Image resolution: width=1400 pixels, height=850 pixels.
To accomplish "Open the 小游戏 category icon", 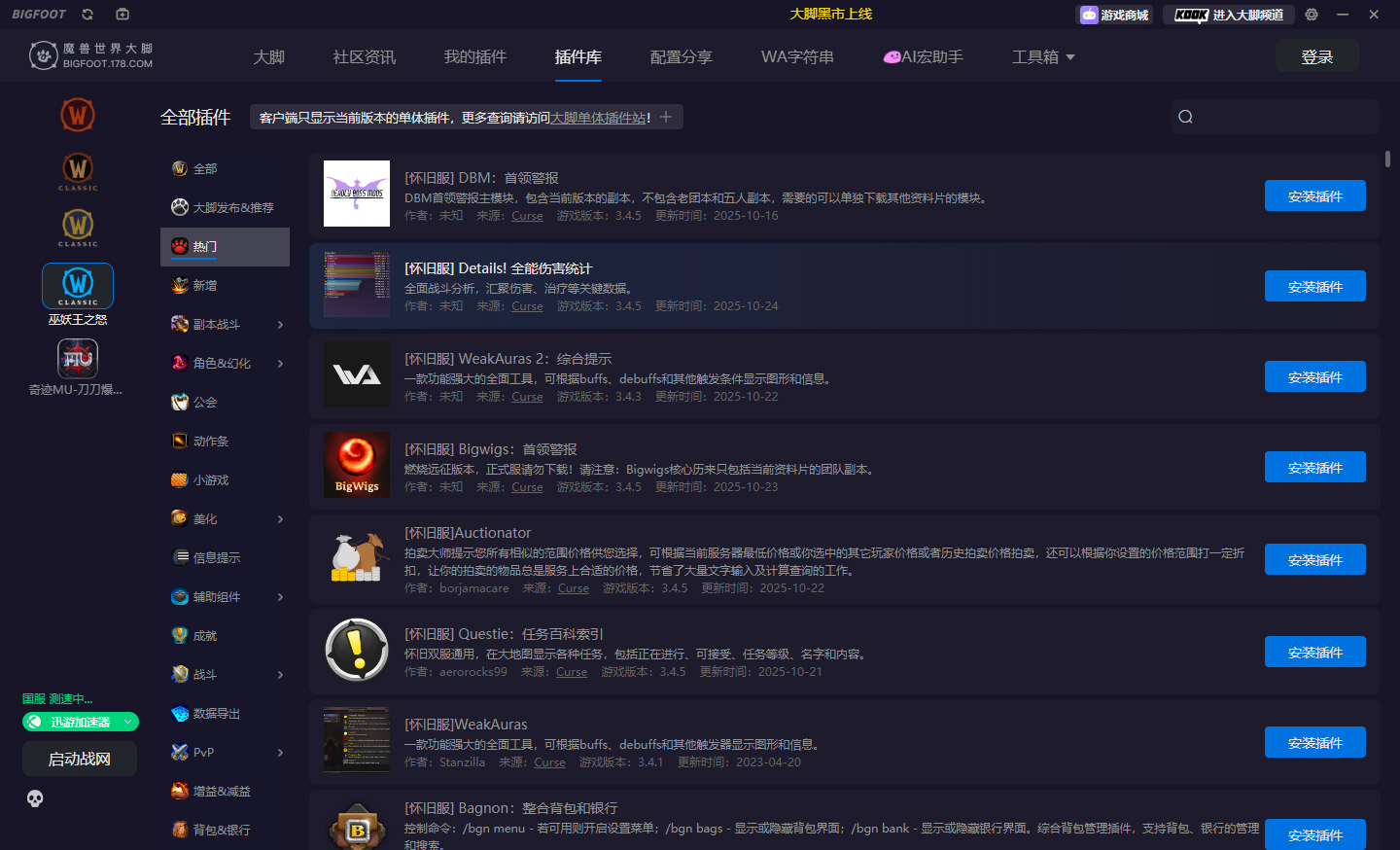I will [x=180, y=479].
